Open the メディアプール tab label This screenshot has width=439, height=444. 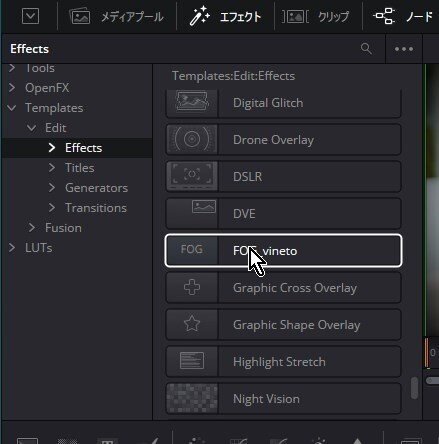[x=132, y=17]
